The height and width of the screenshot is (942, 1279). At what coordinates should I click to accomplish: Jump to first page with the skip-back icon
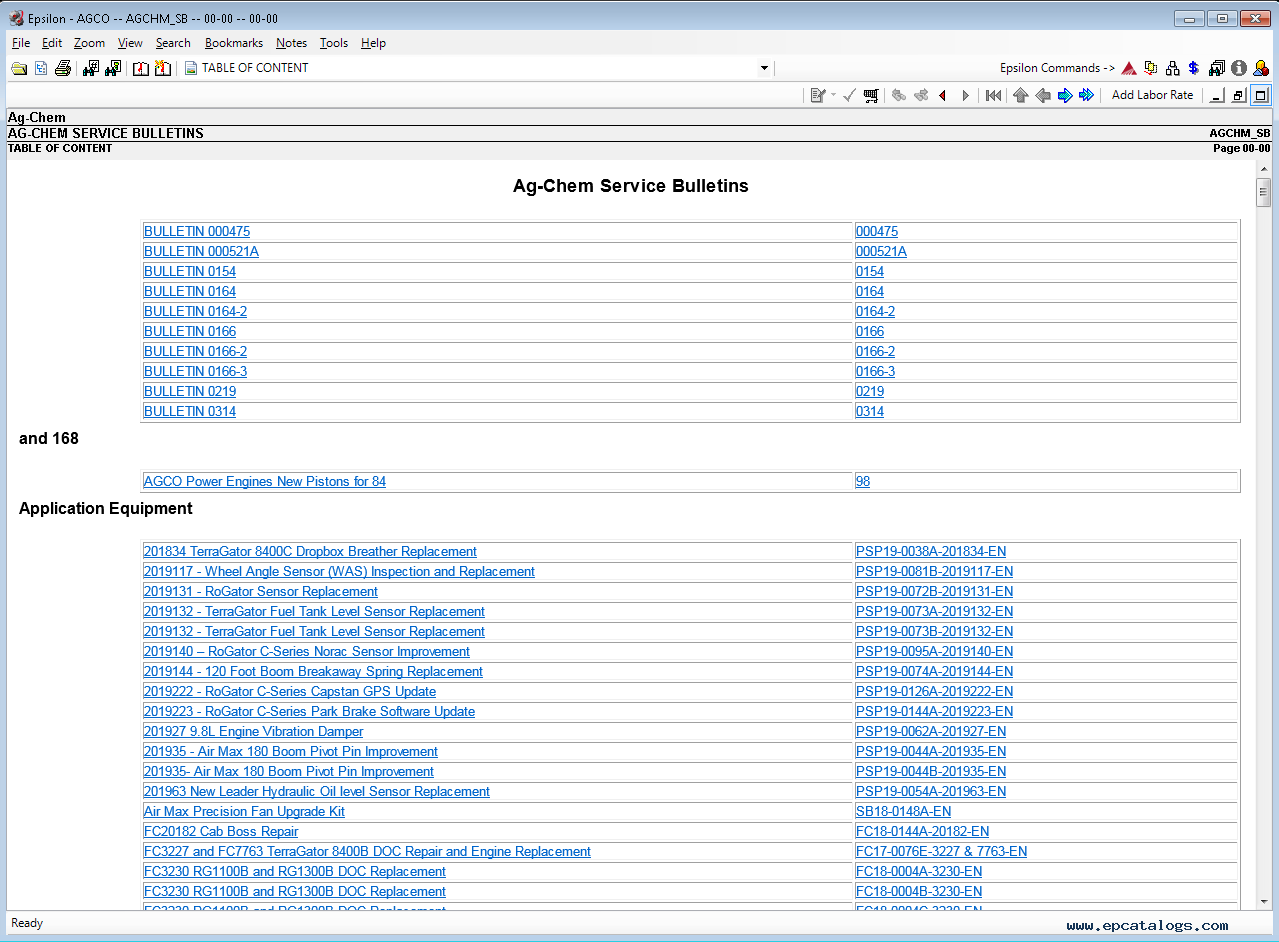click(993, 95)
